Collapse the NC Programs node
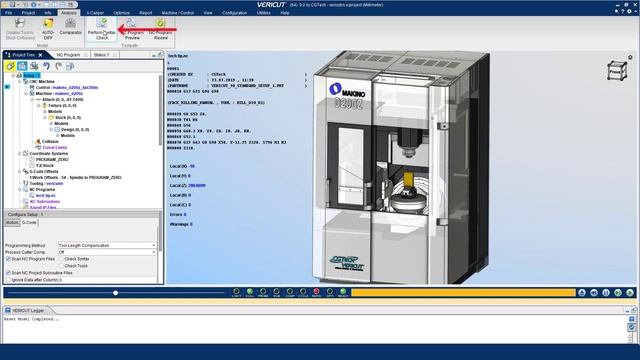The height and width of the screenshot is (360, 640). tap(20, 189)
